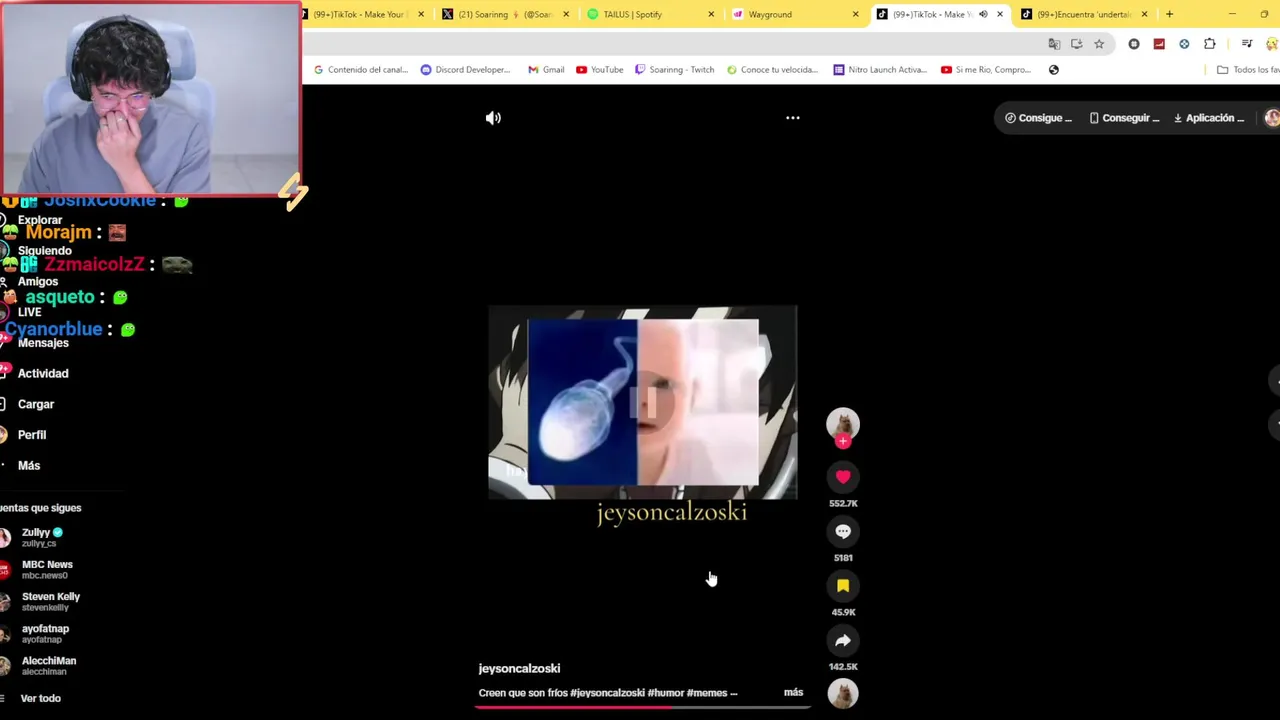Open creator avatar above the like button
The height and width of the screenshot is (720, 1280).
[843, 424]
